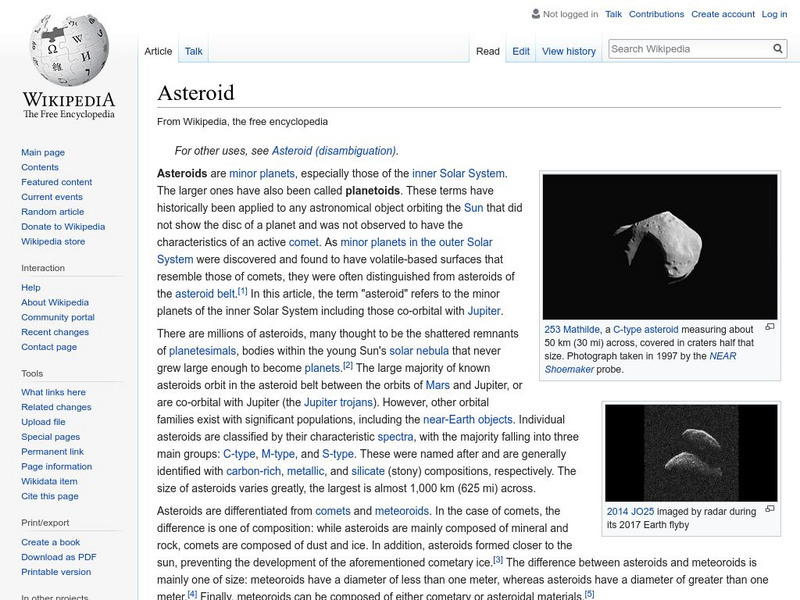Open Contact page
This screenshot has height=600, width=800.
click(x=49, y=346)
